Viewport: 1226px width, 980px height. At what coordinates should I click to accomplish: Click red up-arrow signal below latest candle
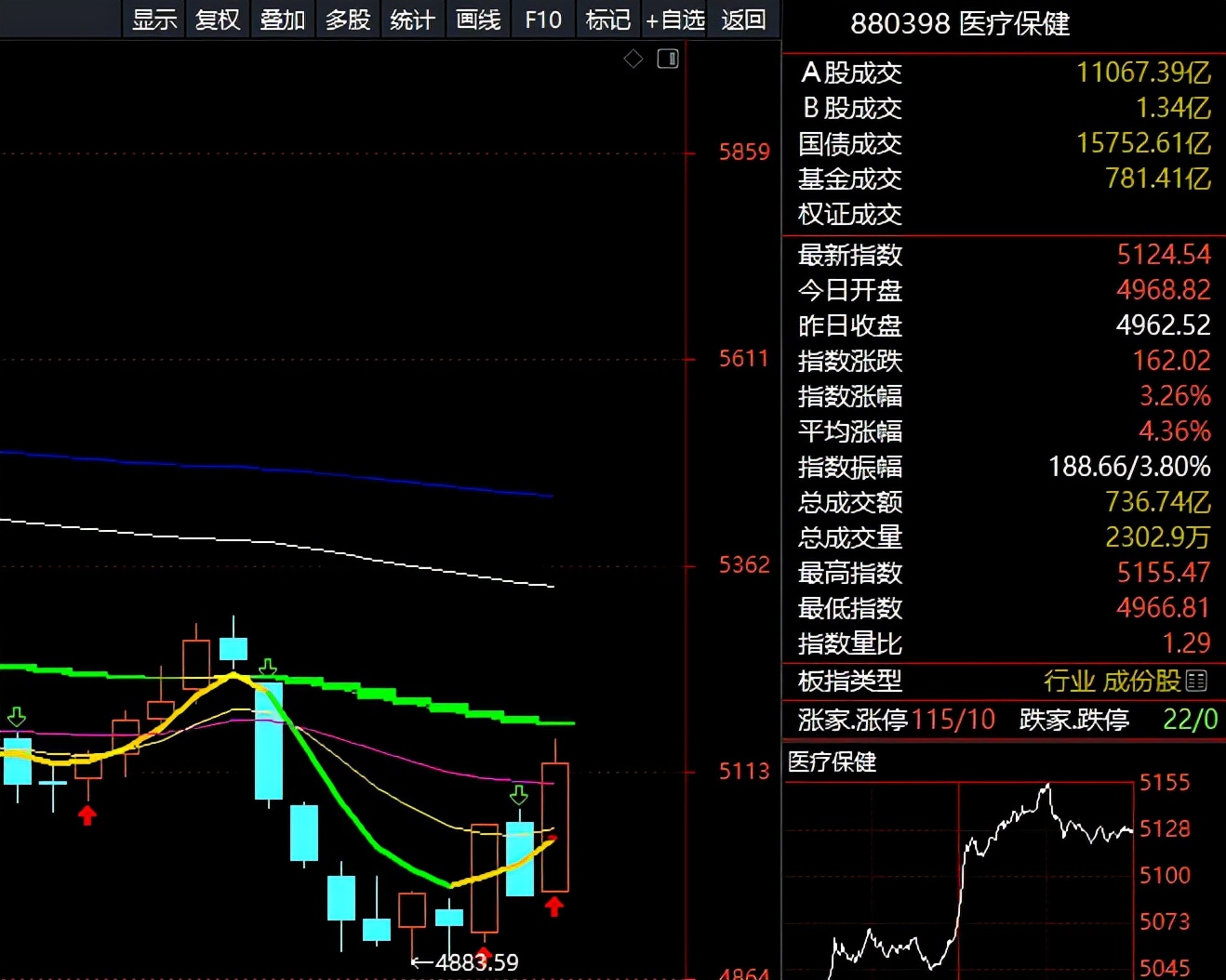point(554,906)
